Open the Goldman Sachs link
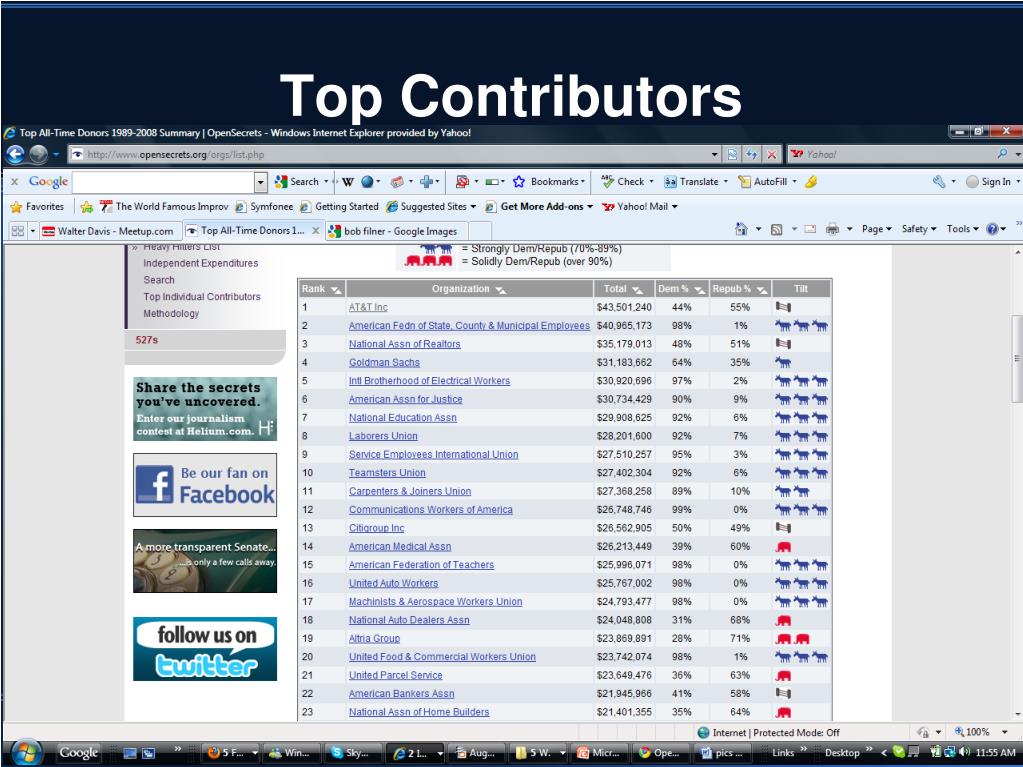 pyautogui.click(x=384, y=363)
